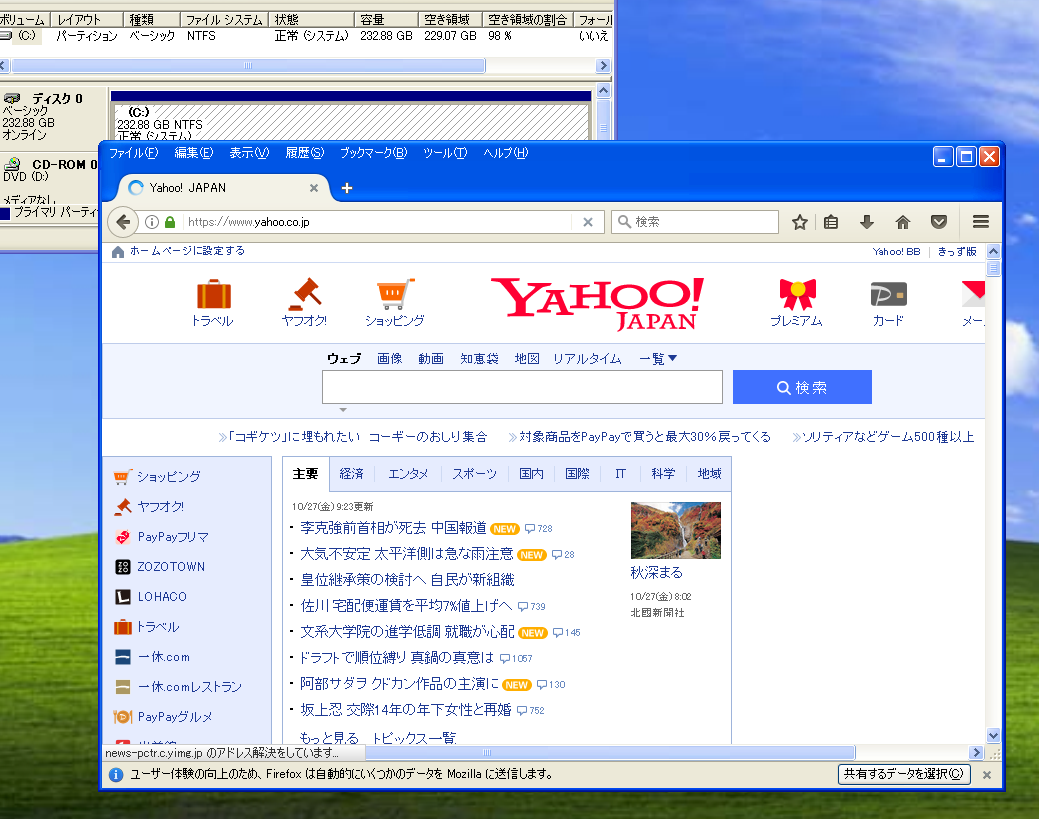The width and height of the screenshot is (1039, 819).
Task: Switch to 経済 news tab
Action: point(351,474)
